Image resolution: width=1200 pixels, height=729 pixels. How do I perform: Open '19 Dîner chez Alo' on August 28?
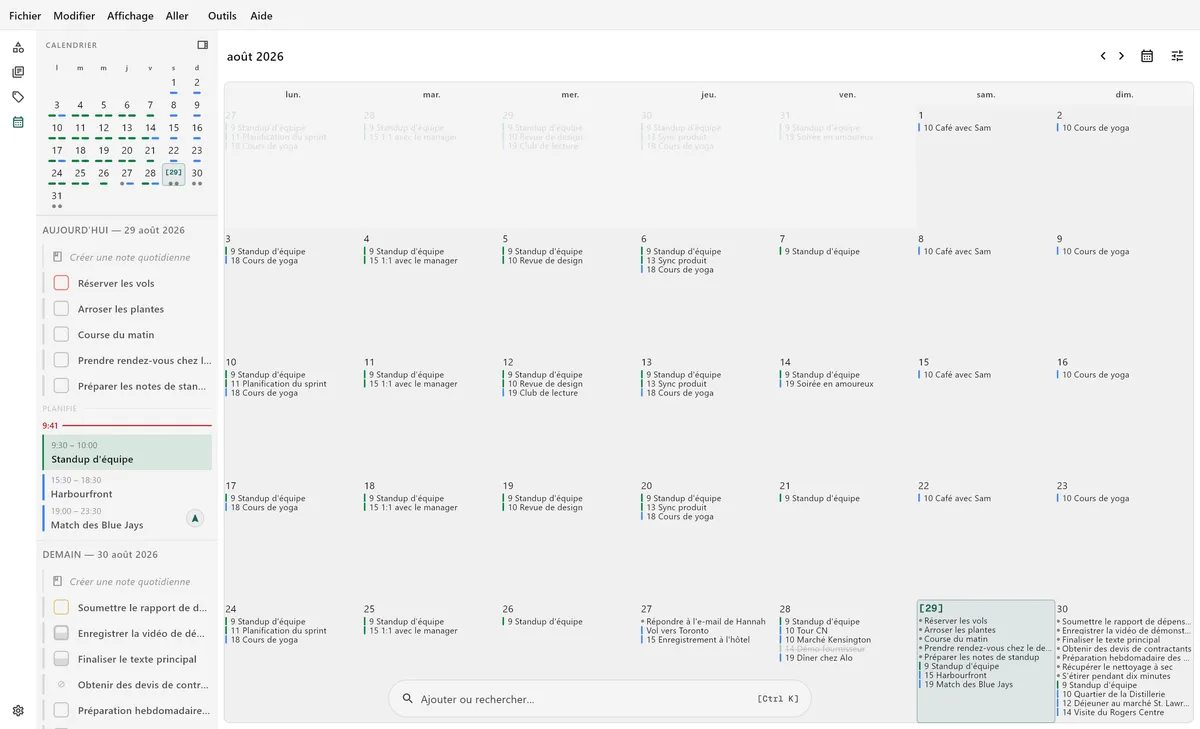tap(818, 658)
